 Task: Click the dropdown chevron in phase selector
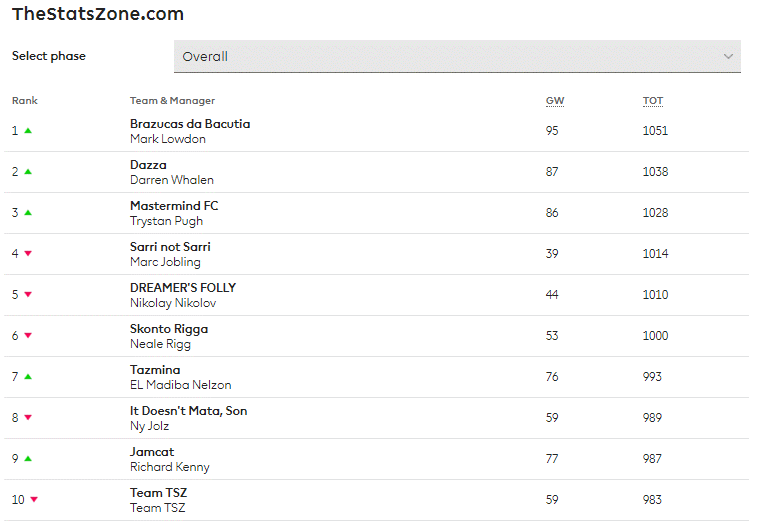click(x=728, y=56)
